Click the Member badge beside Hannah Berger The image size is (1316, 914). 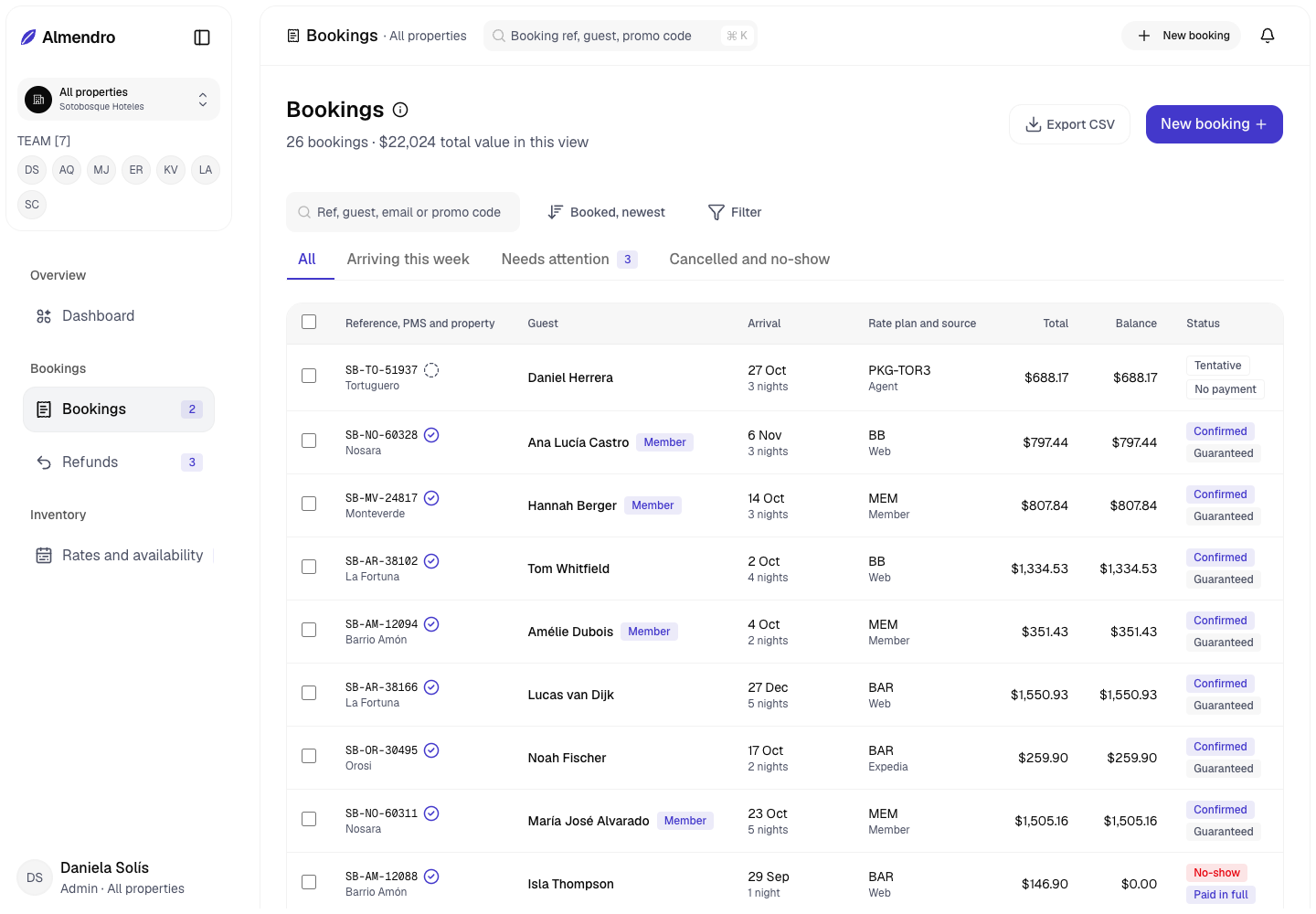point(653,505)
